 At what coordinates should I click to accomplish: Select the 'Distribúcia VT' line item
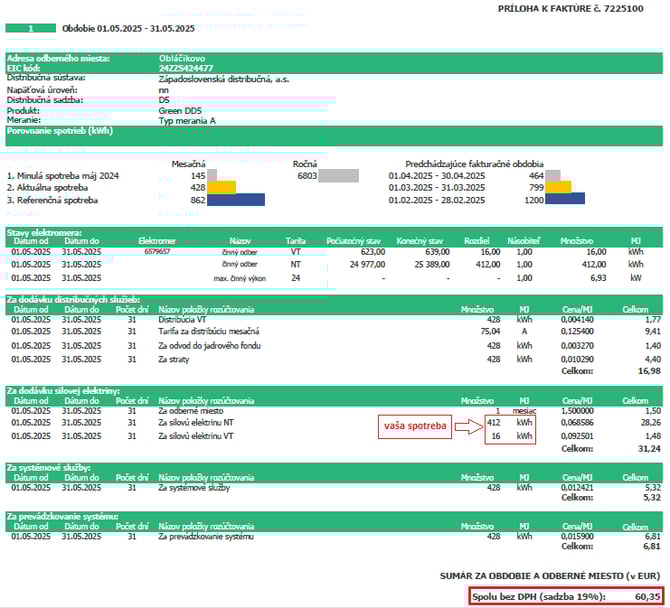click(182, 319)
